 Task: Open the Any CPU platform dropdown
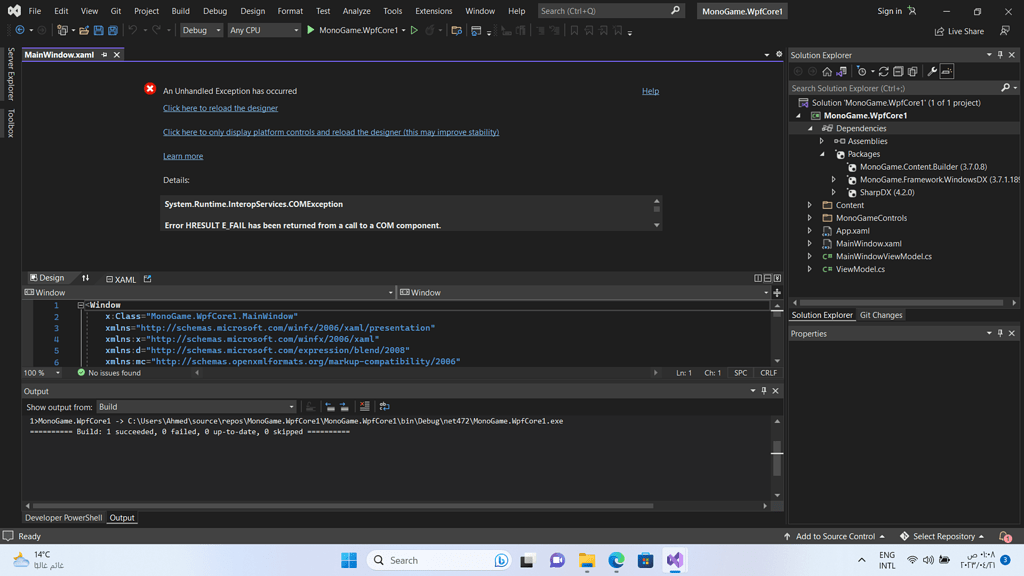(296, 30)
